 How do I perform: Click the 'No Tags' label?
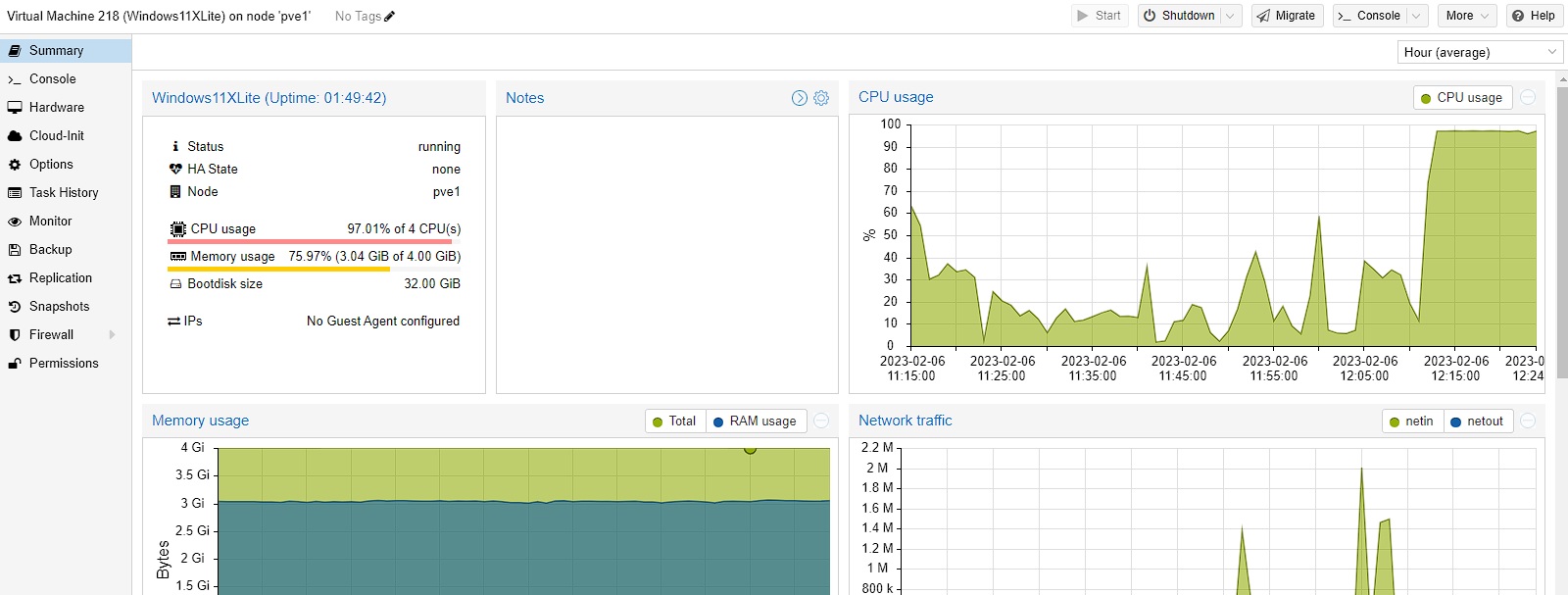click(x=358, y=17)
